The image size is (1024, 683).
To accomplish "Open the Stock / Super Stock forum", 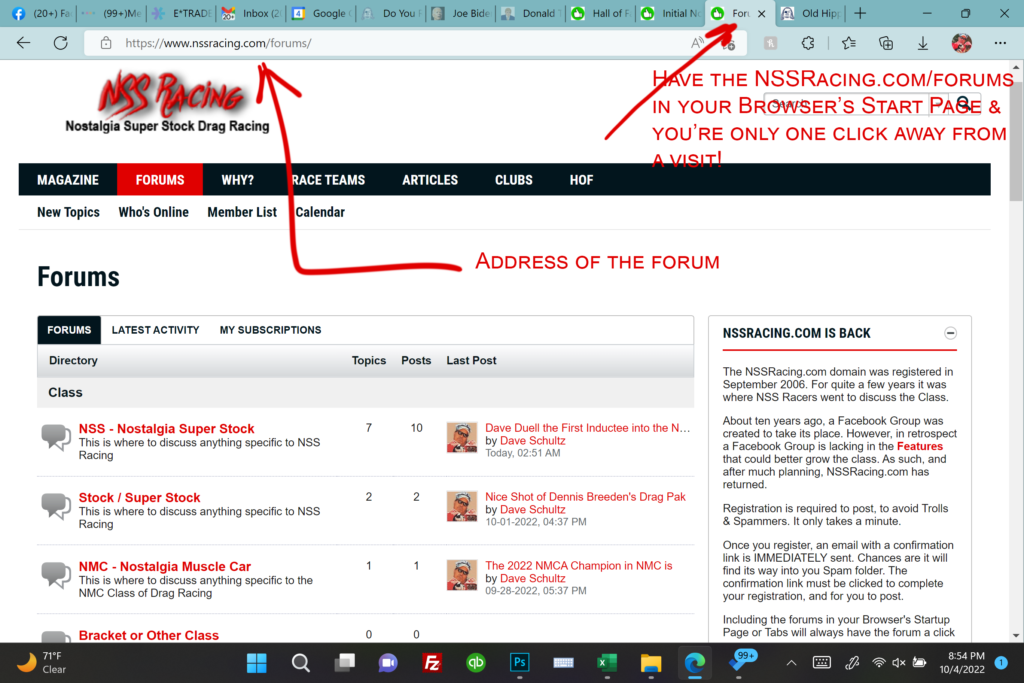I will [140, 498].
